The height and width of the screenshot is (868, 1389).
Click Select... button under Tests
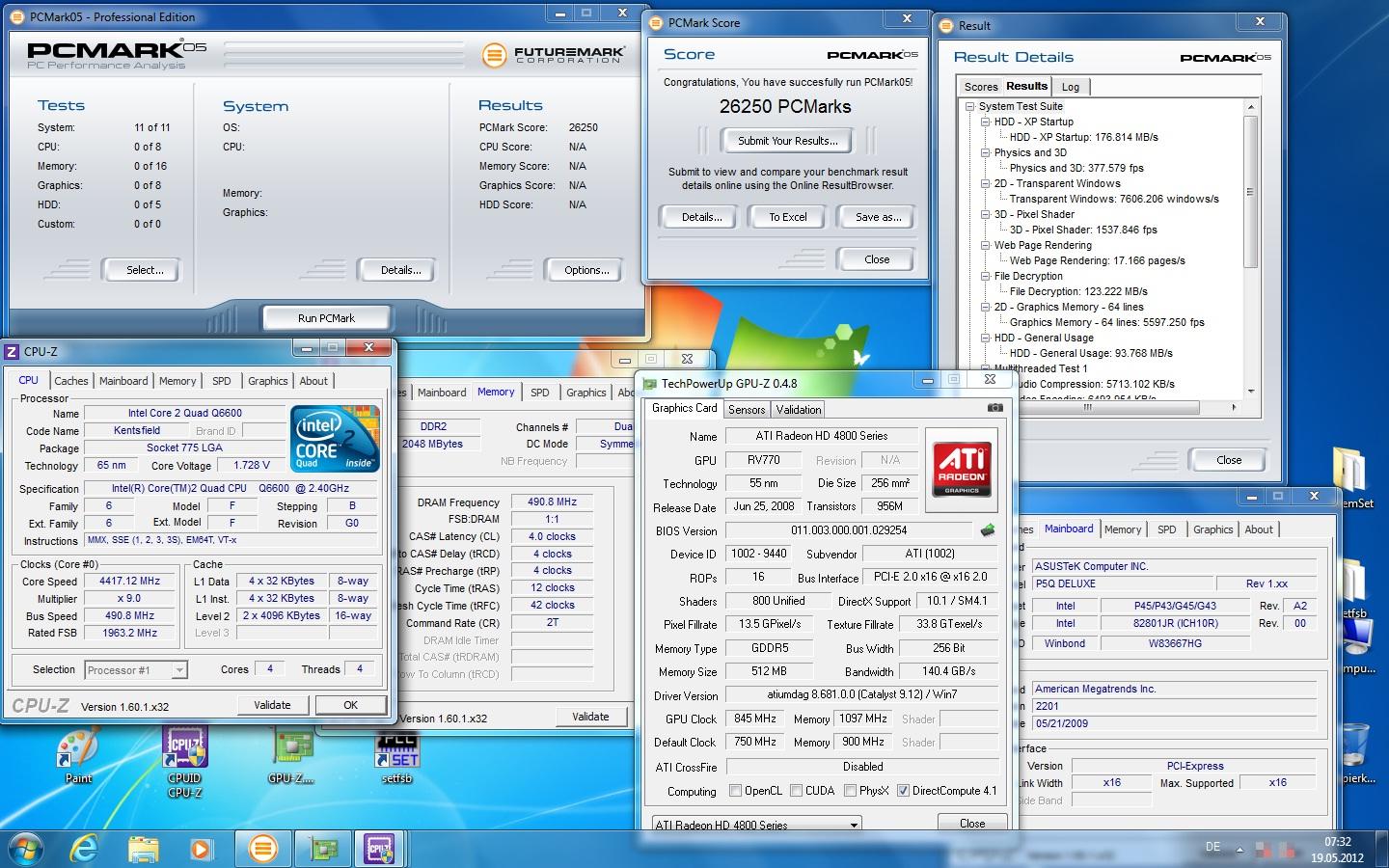(145, 270)
